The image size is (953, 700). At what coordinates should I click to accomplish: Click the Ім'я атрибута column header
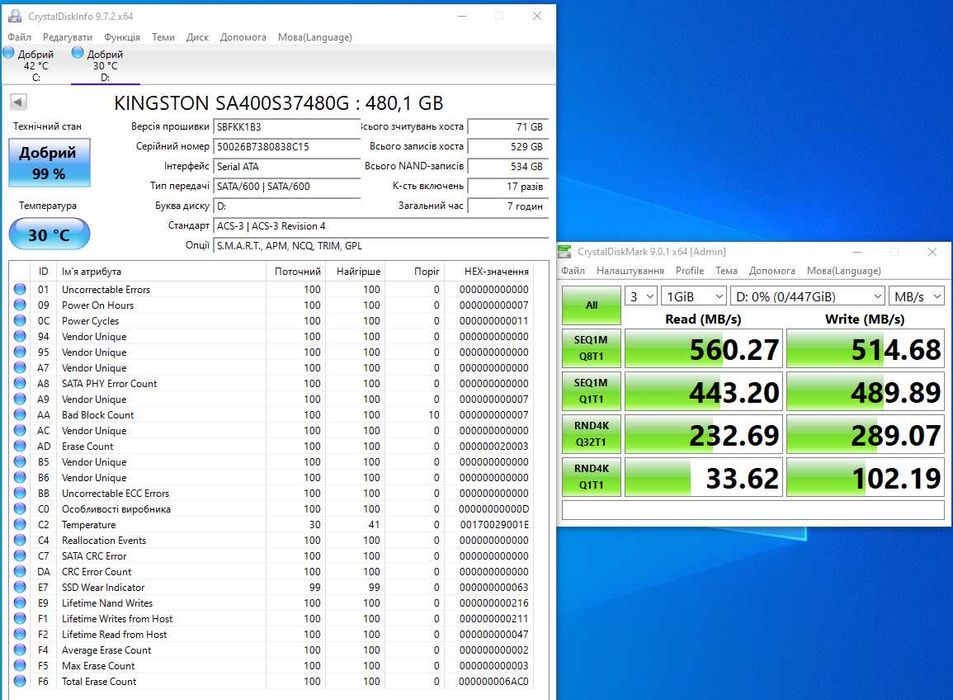160,271
